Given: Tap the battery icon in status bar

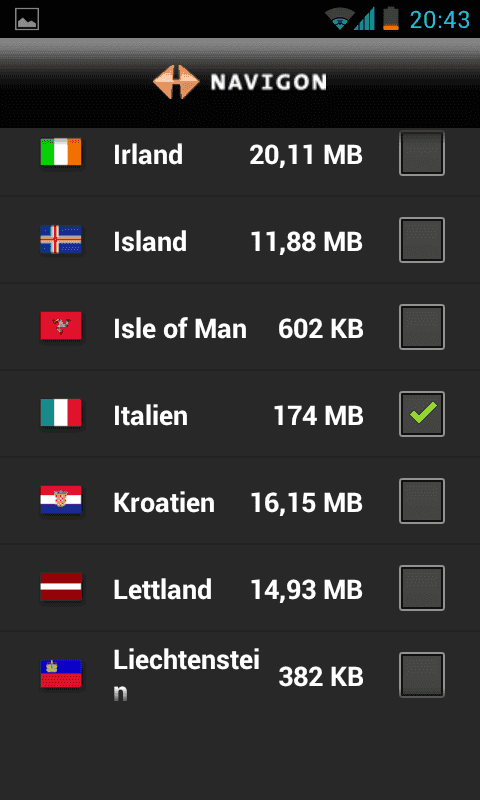Looking at the screenshot, I should tap(391, 19).
